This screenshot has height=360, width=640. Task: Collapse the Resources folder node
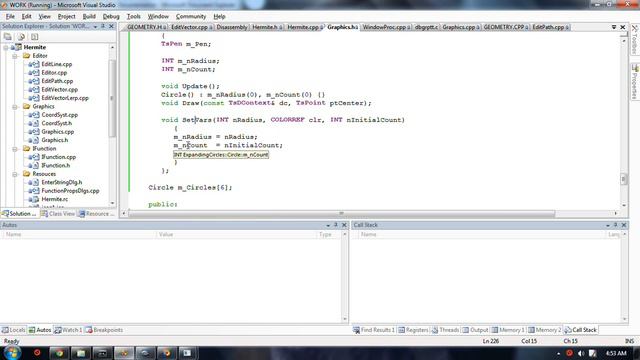click(15, 174)
